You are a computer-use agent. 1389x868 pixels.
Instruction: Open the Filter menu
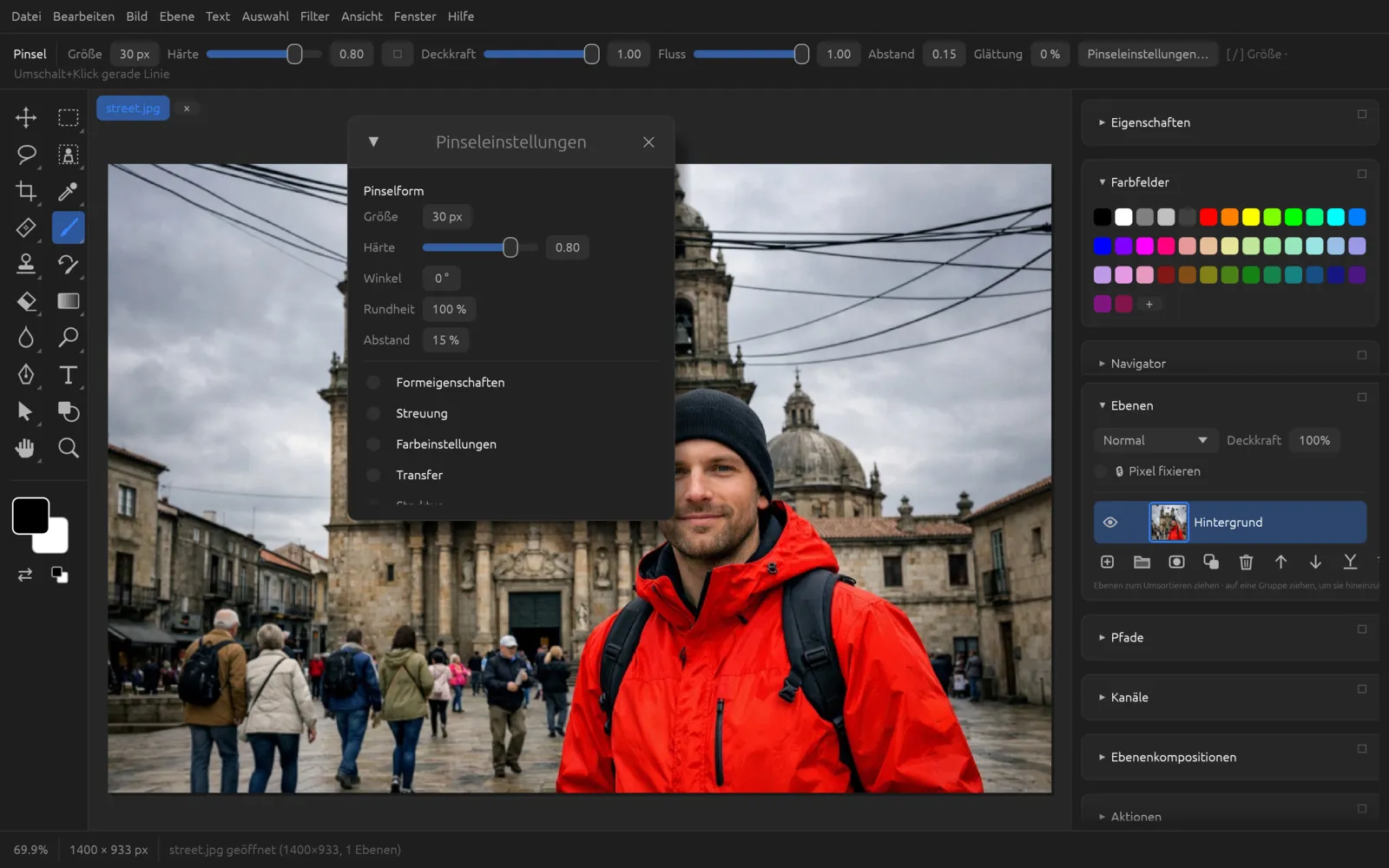tap(314, 16)
